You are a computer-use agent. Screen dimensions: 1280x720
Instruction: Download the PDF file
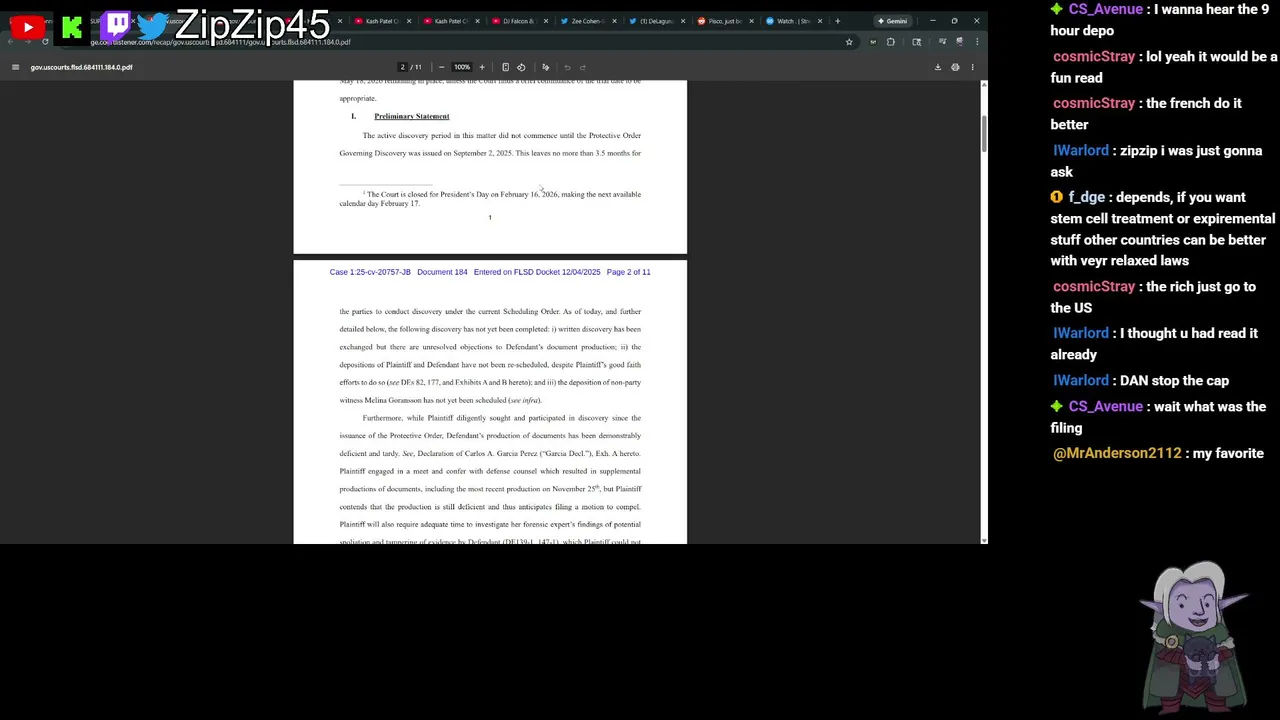point(938,67)
